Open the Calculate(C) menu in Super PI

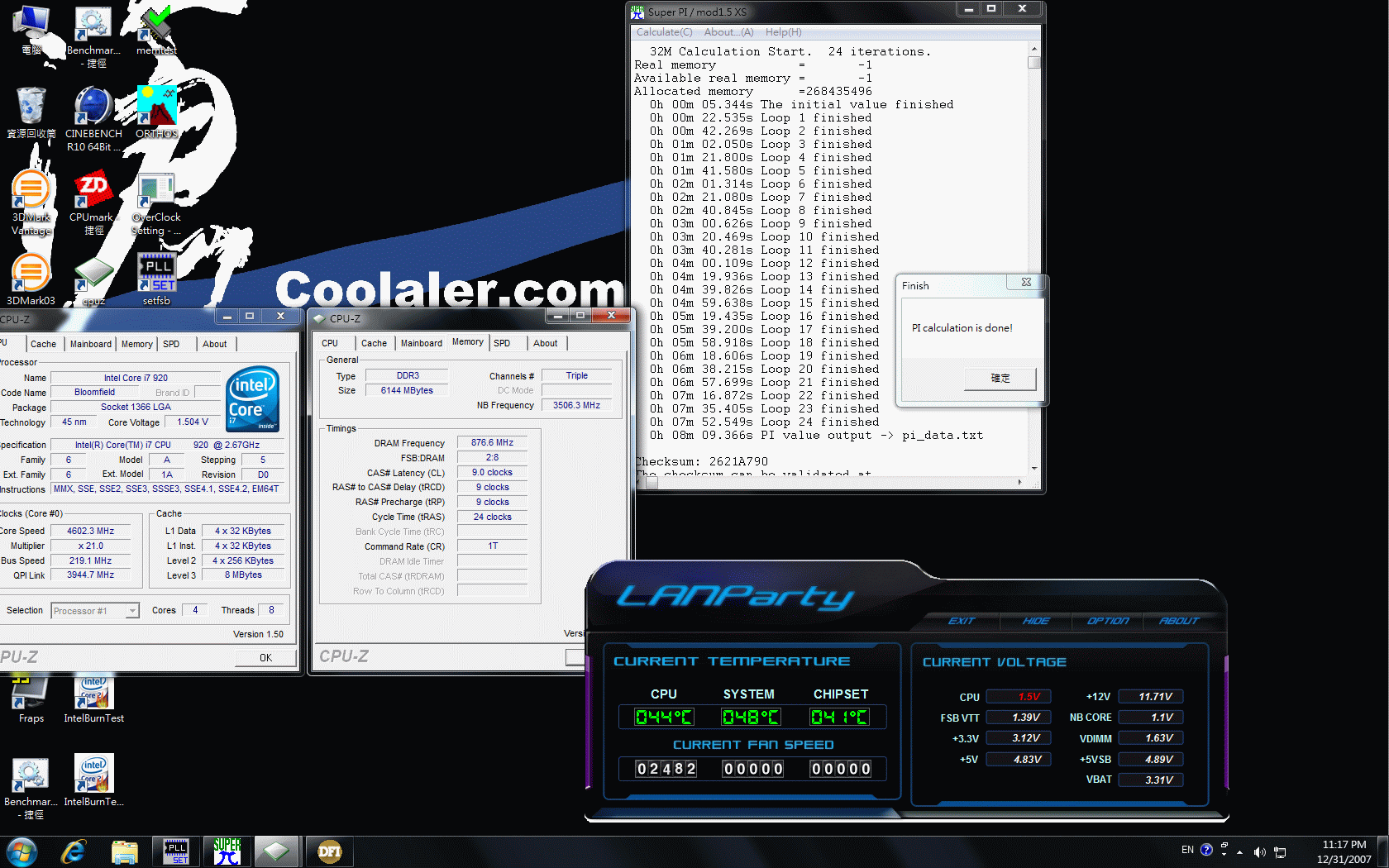[664, 32]
